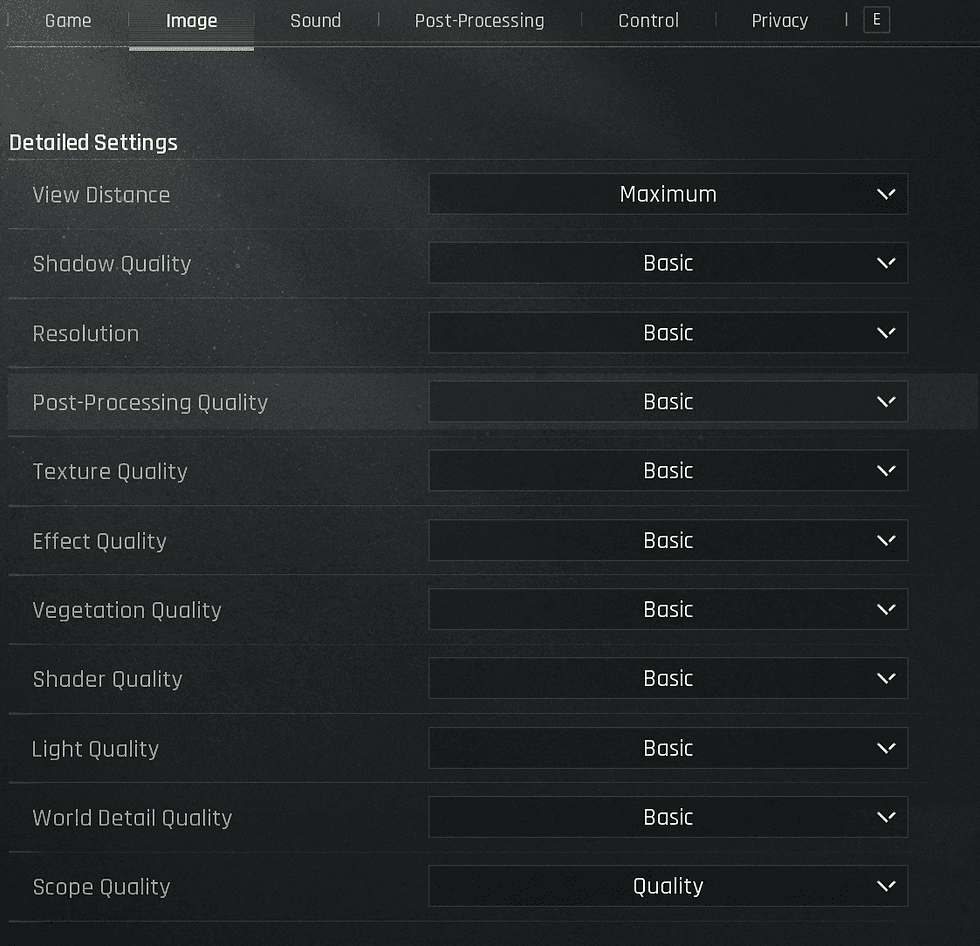
Task: Open the Post-Processing Quality dropdown
Action: (x=668, y=401)
